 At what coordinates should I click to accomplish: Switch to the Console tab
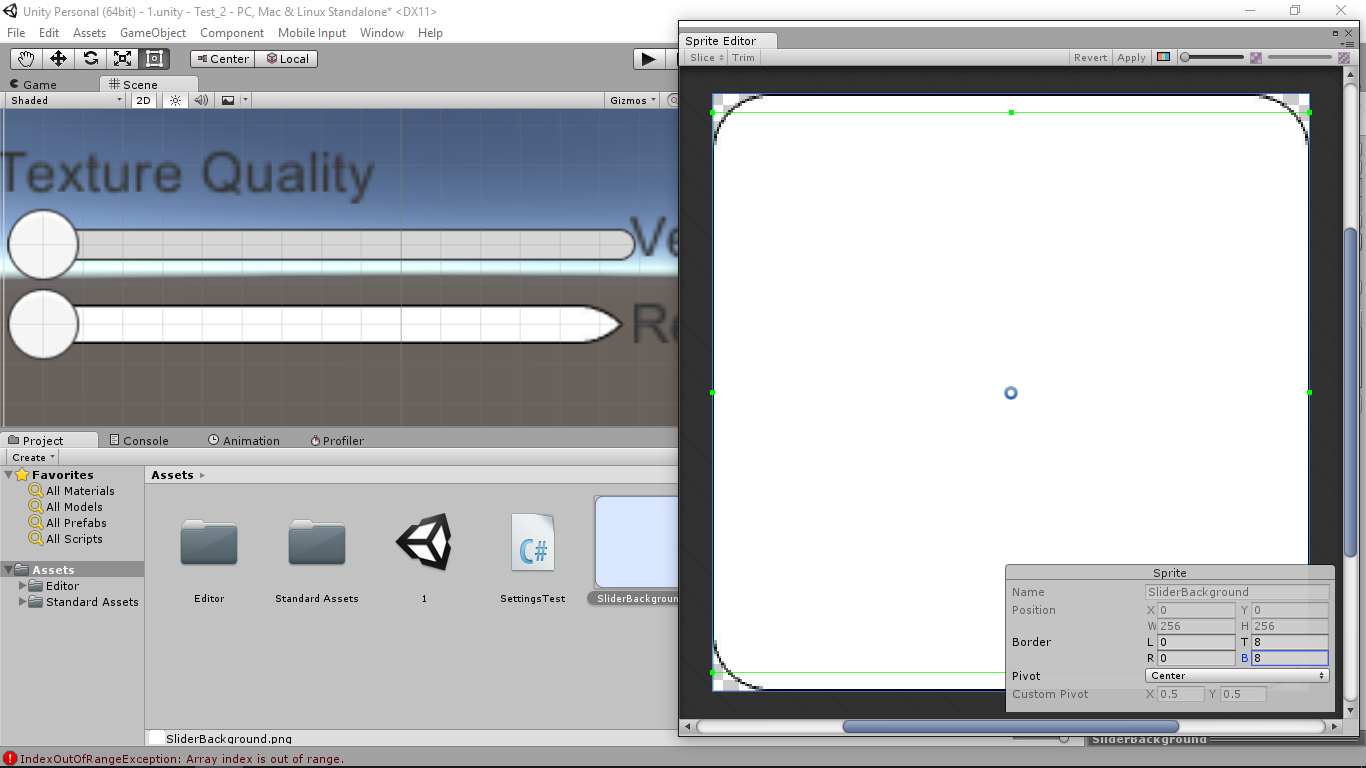point(139,440)
